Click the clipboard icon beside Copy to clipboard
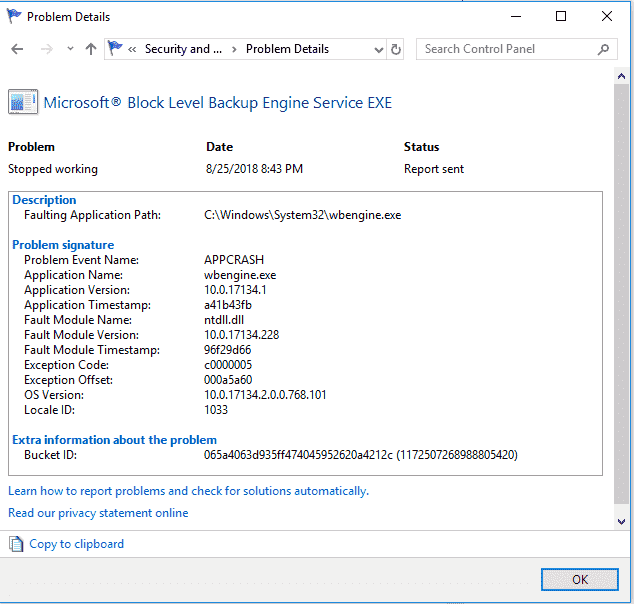Viewport: 634px width, 604px height. click(16, 544)
